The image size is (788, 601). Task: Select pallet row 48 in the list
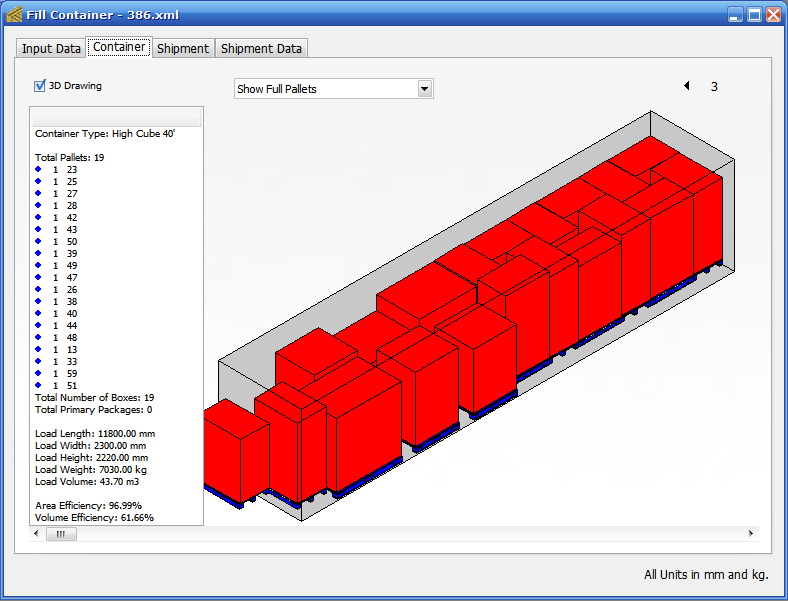click(56, 338)
